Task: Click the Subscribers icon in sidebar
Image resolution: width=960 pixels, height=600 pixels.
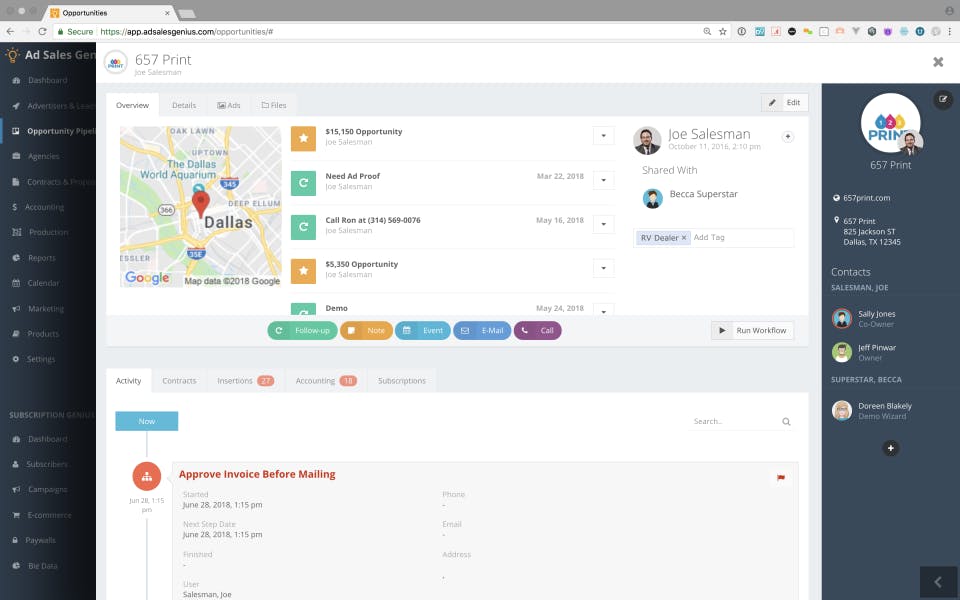Action: (x=15, y=464)
